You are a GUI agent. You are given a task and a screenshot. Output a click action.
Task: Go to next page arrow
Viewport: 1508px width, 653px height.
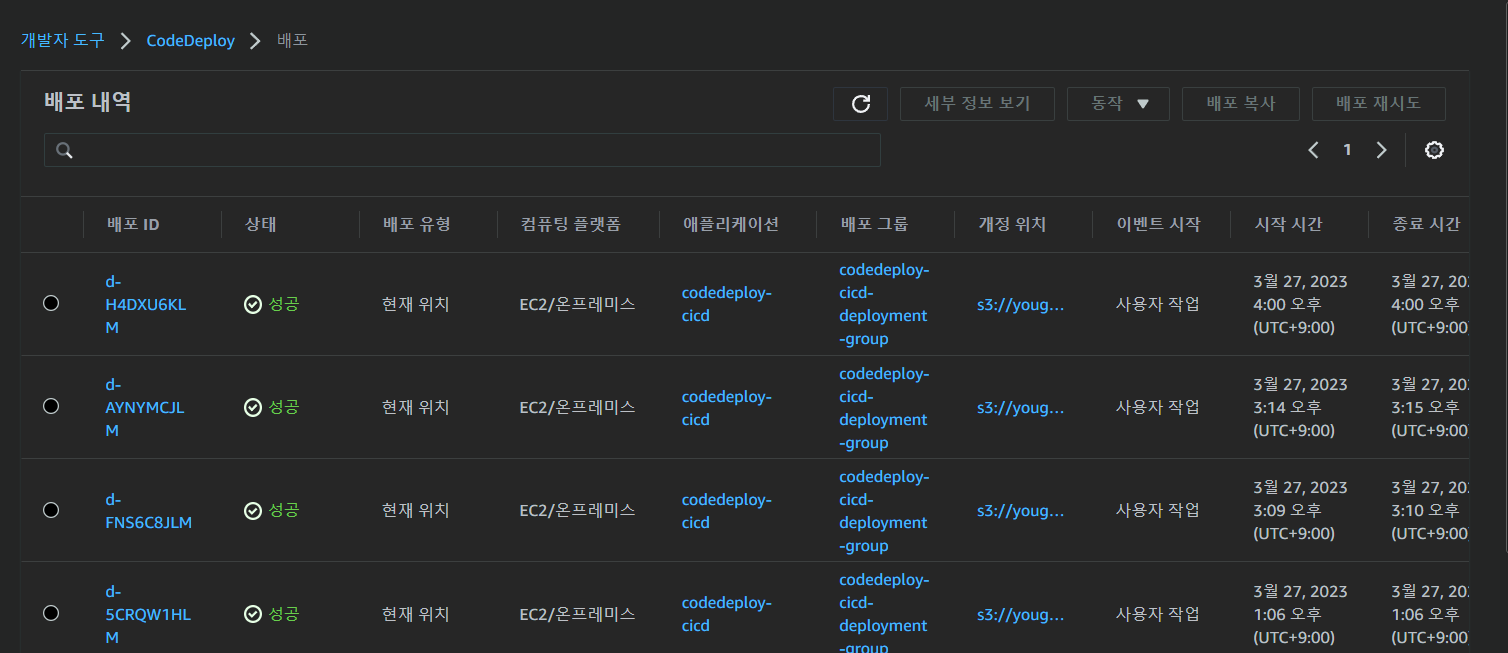point(1381,150)
